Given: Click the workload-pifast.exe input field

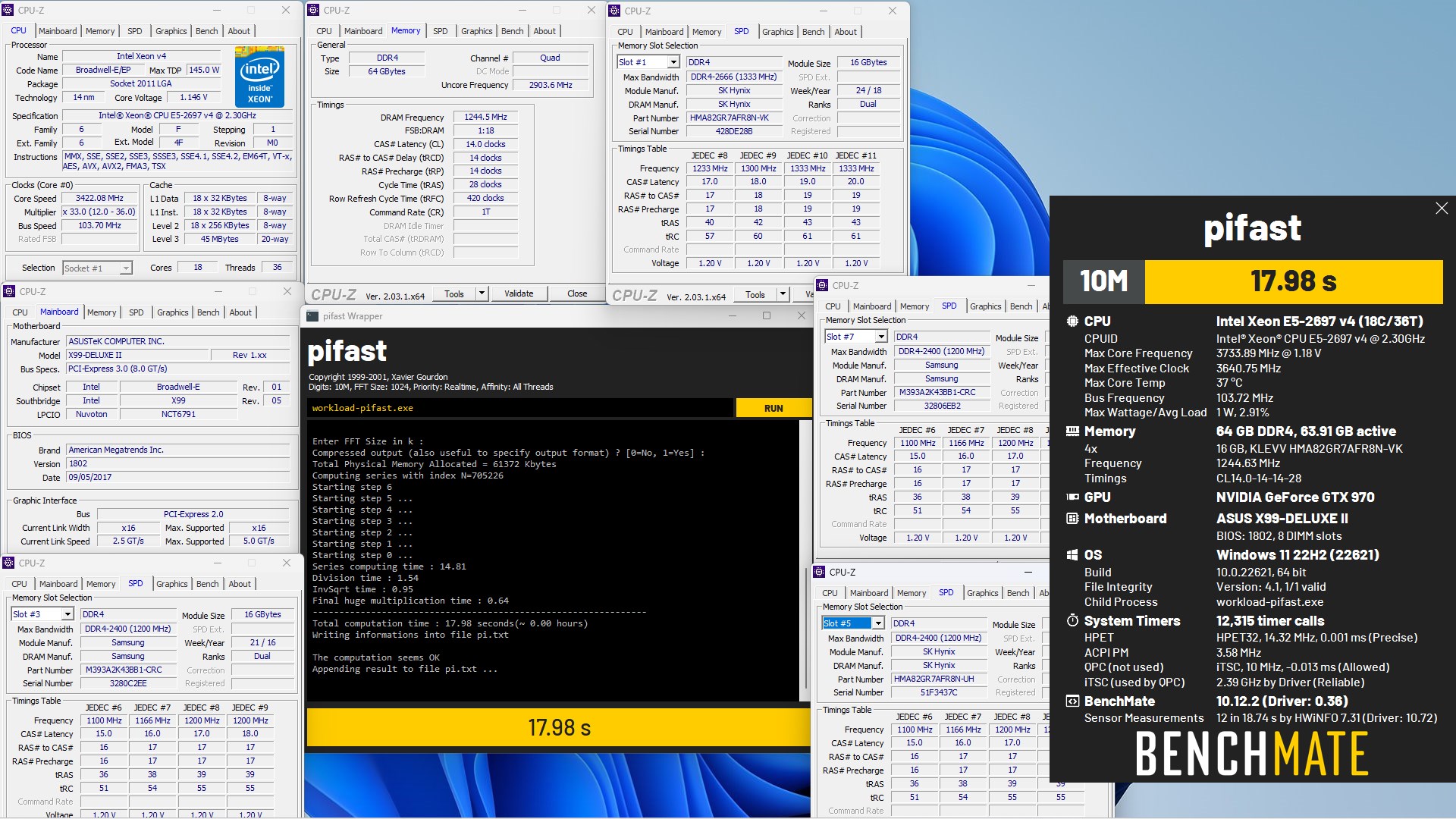Looking at the screenshot, I should click(x=520, y=408).
